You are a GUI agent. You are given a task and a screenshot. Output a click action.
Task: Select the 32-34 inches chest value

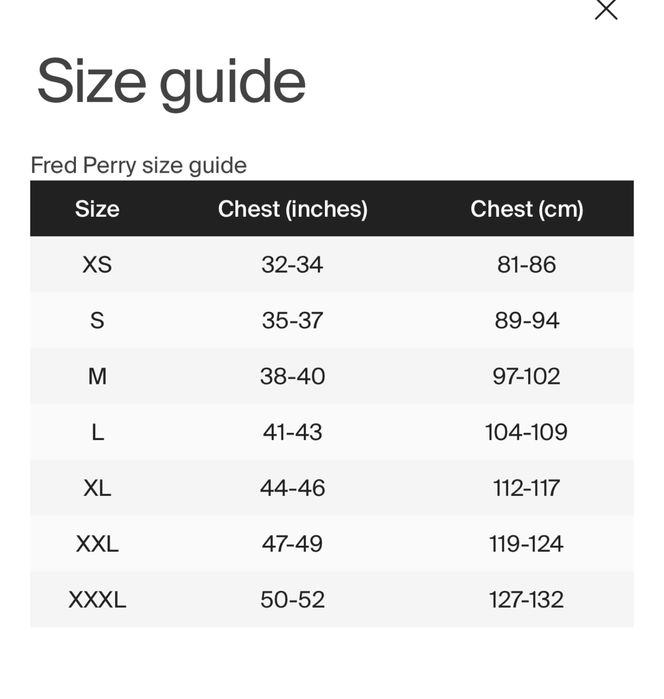(x=293, y=264)
